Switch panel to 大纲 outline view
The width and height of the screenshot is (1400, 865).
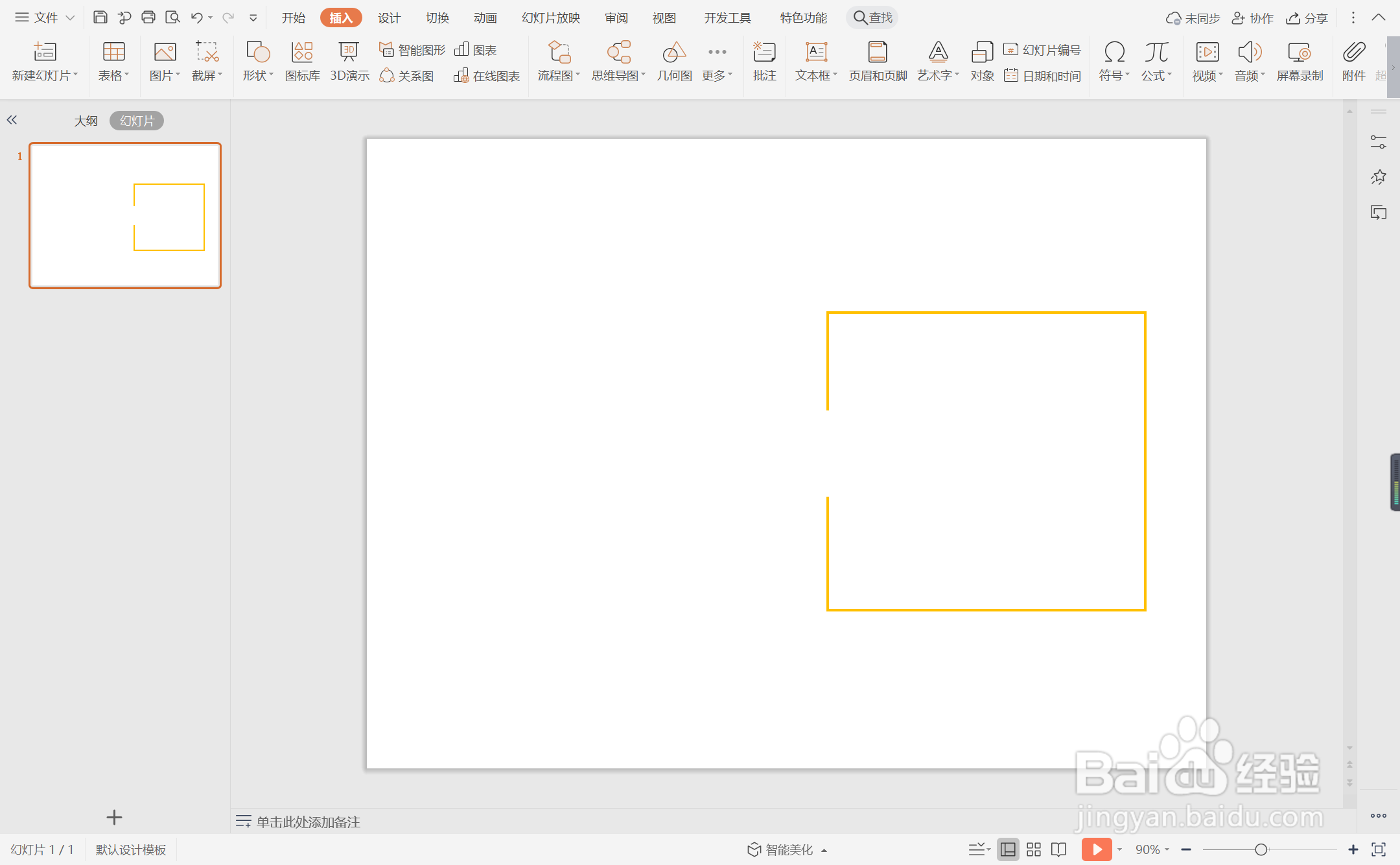(x=86, y=121)
